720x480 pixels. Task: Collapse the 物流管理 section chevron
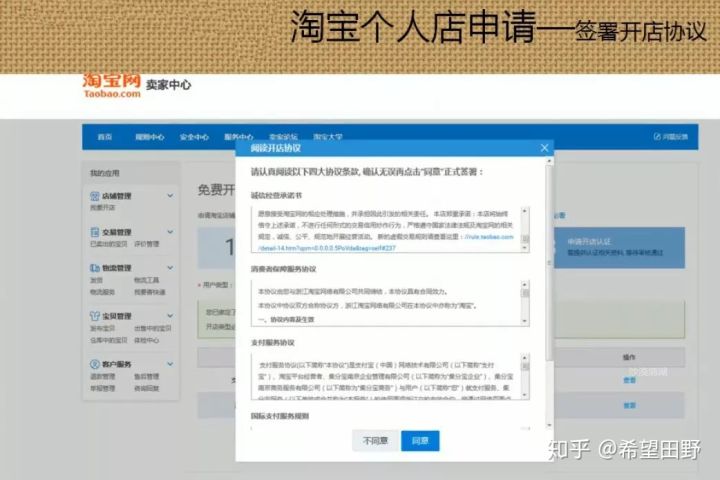[x=170, y=268]
